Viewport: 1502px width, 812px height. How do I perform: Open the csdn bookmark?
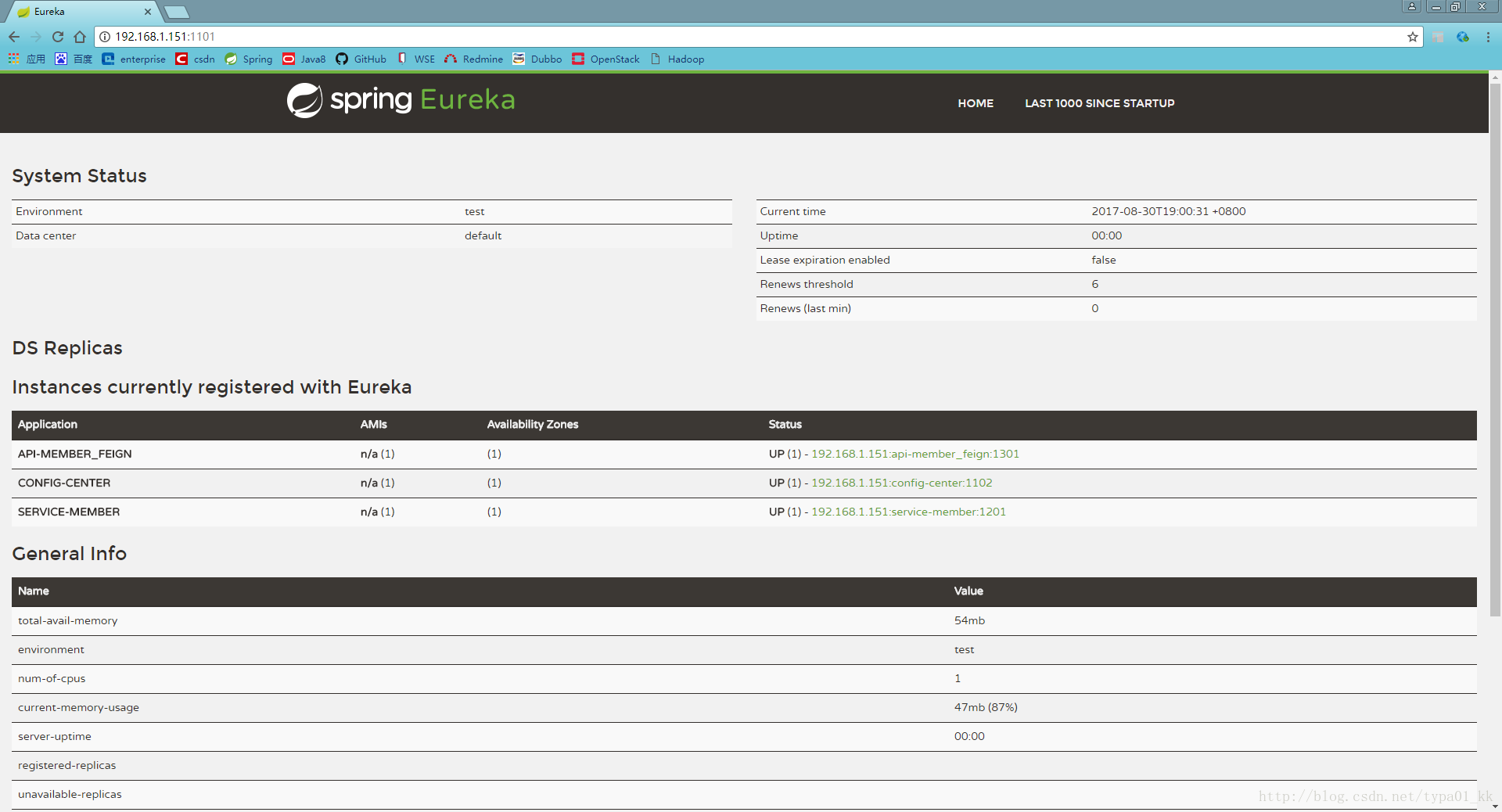coord(196,59)
